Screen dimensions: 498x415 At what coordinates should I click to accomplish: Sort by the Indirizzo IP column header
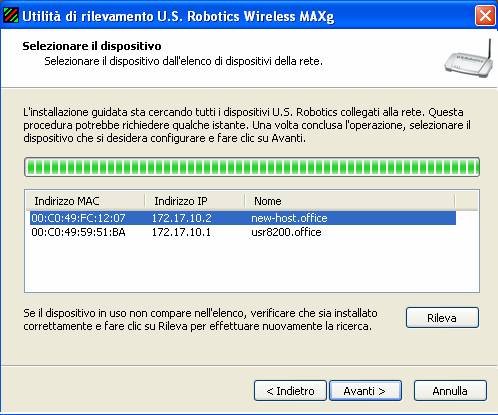tap(195, 201)
